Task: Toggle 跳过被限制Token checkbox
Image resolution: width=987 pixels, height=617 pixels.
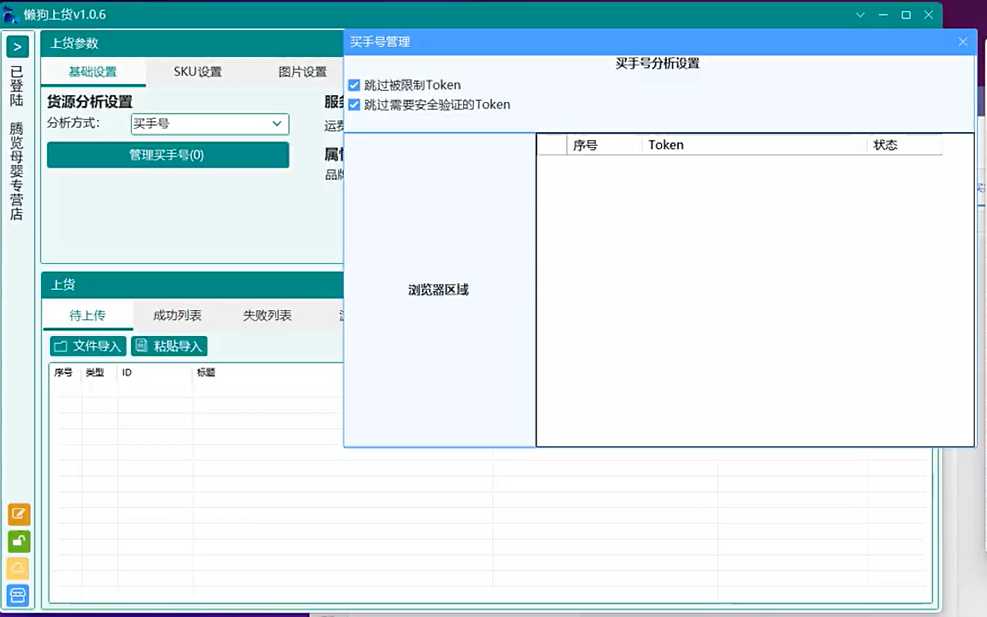Action: (354, 84)
